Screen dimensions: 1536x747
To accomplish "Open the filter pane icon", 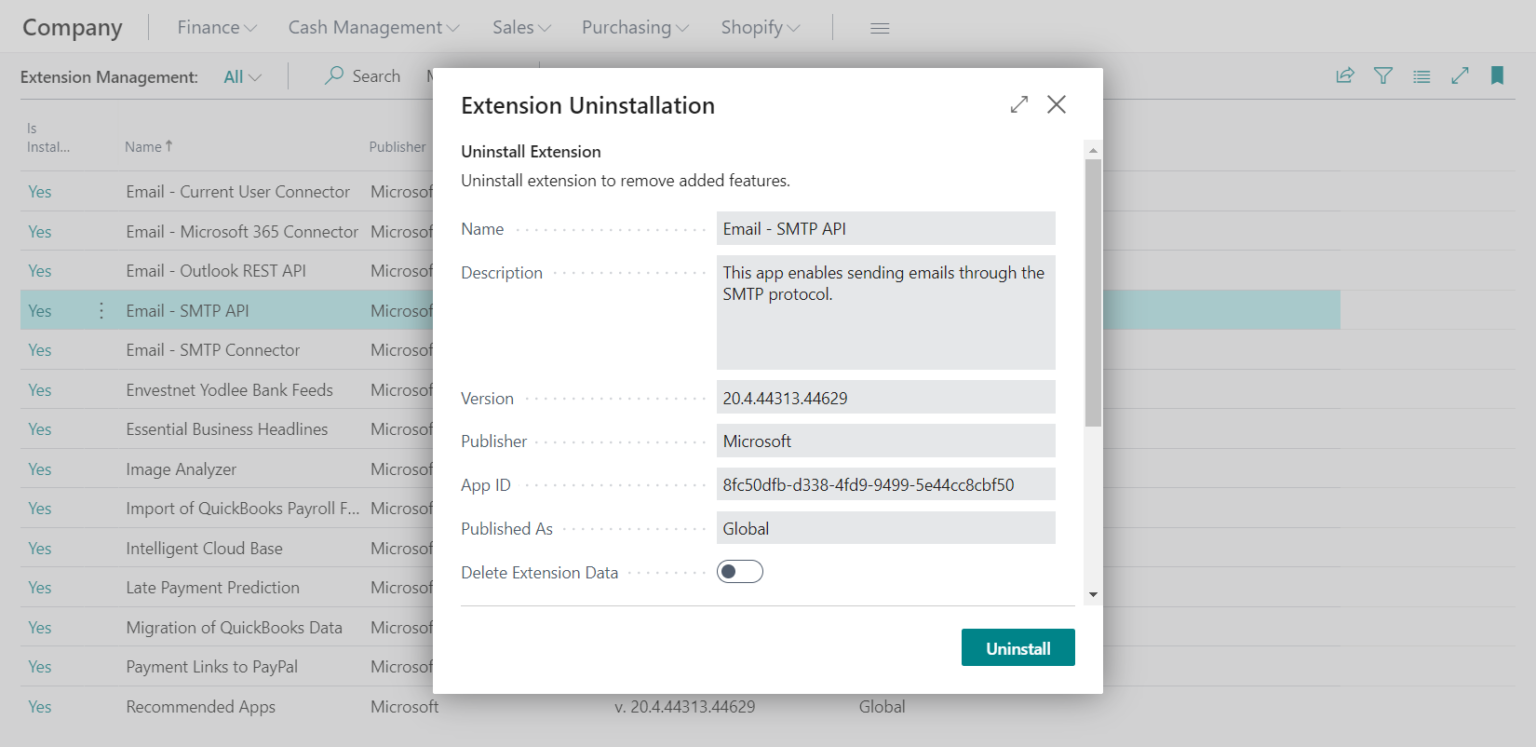I will 1383,75.
